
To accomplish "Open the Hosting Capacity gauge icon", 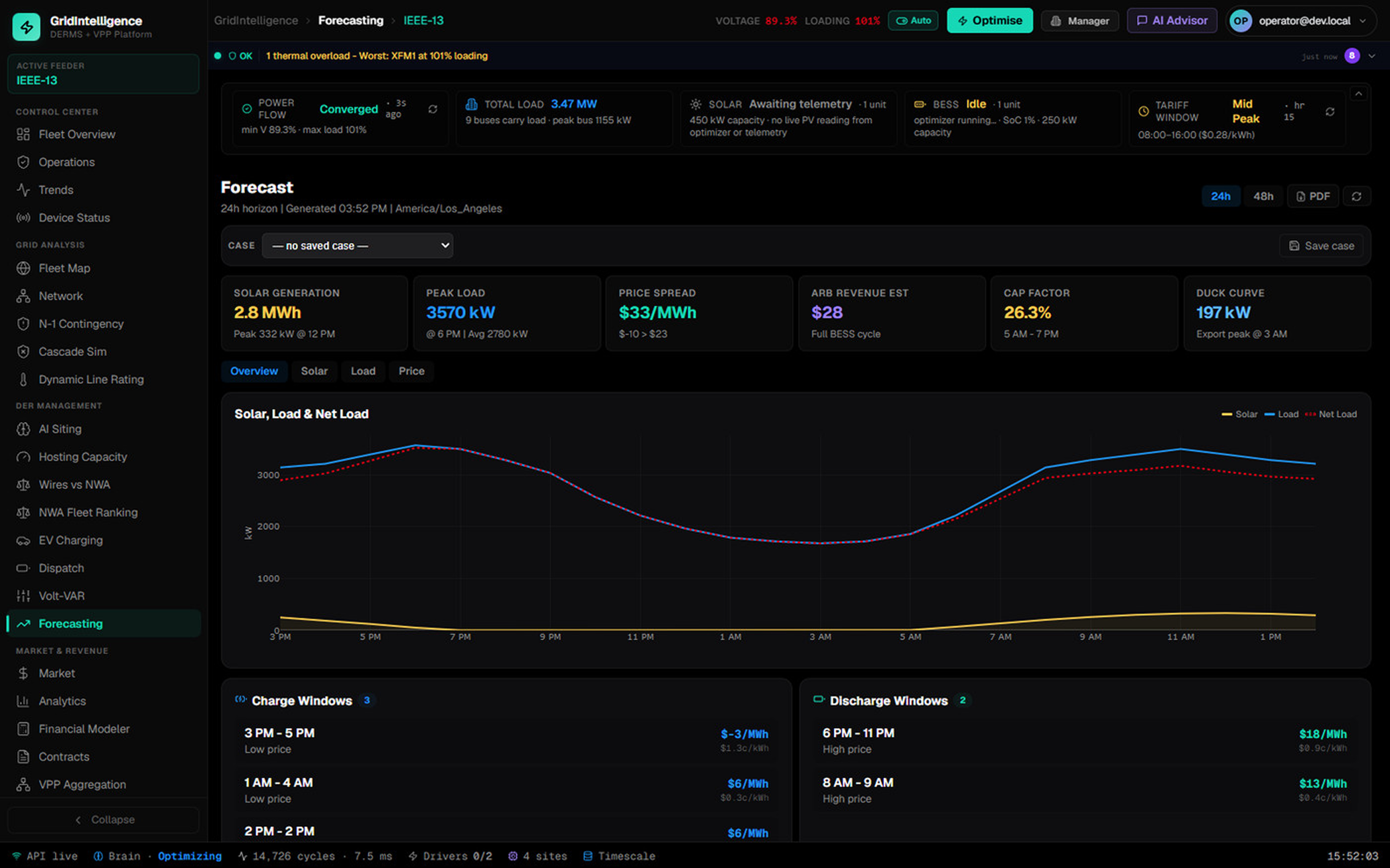I will 23,456.
